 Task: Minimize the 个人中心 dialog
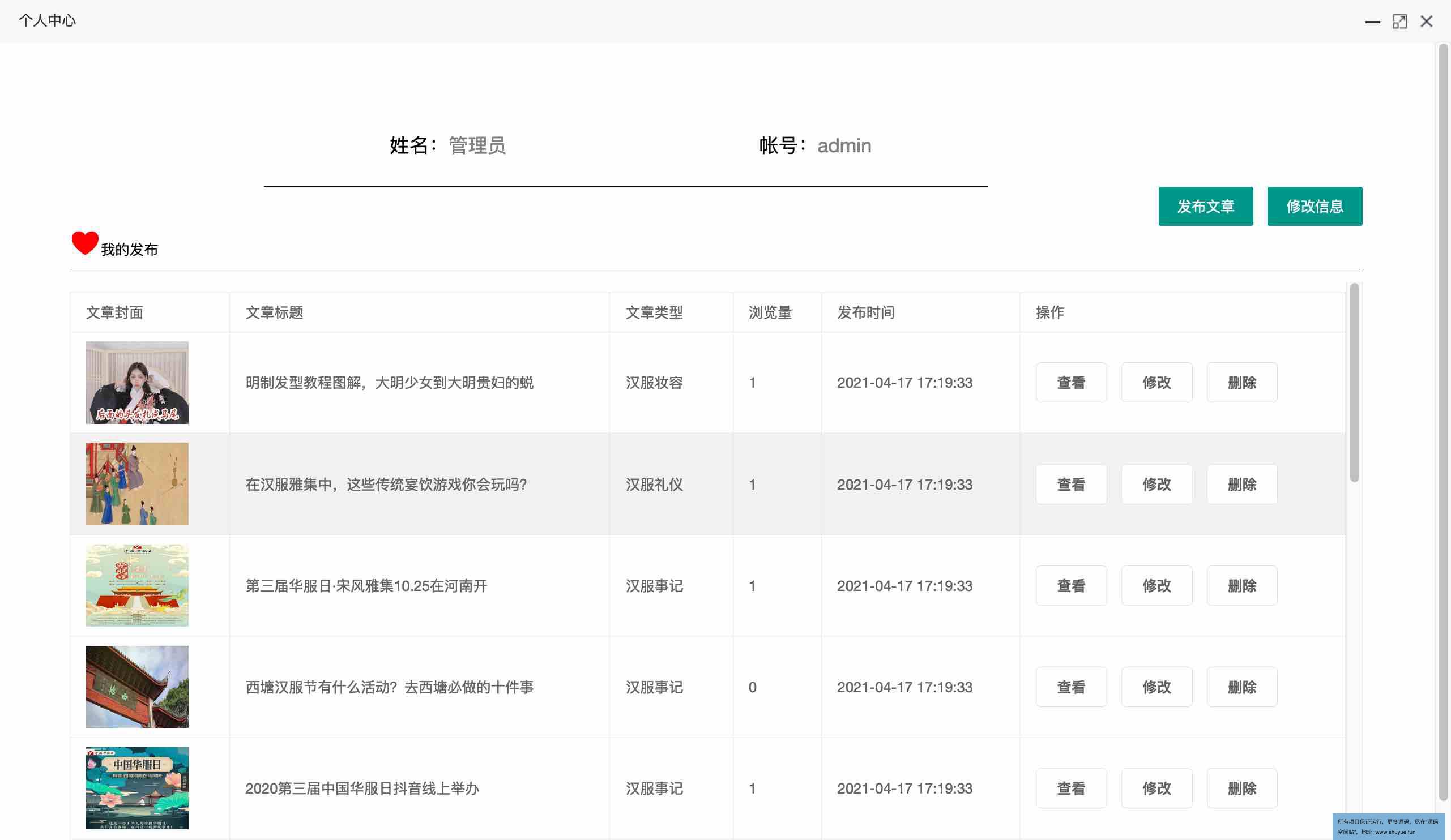1372,22
